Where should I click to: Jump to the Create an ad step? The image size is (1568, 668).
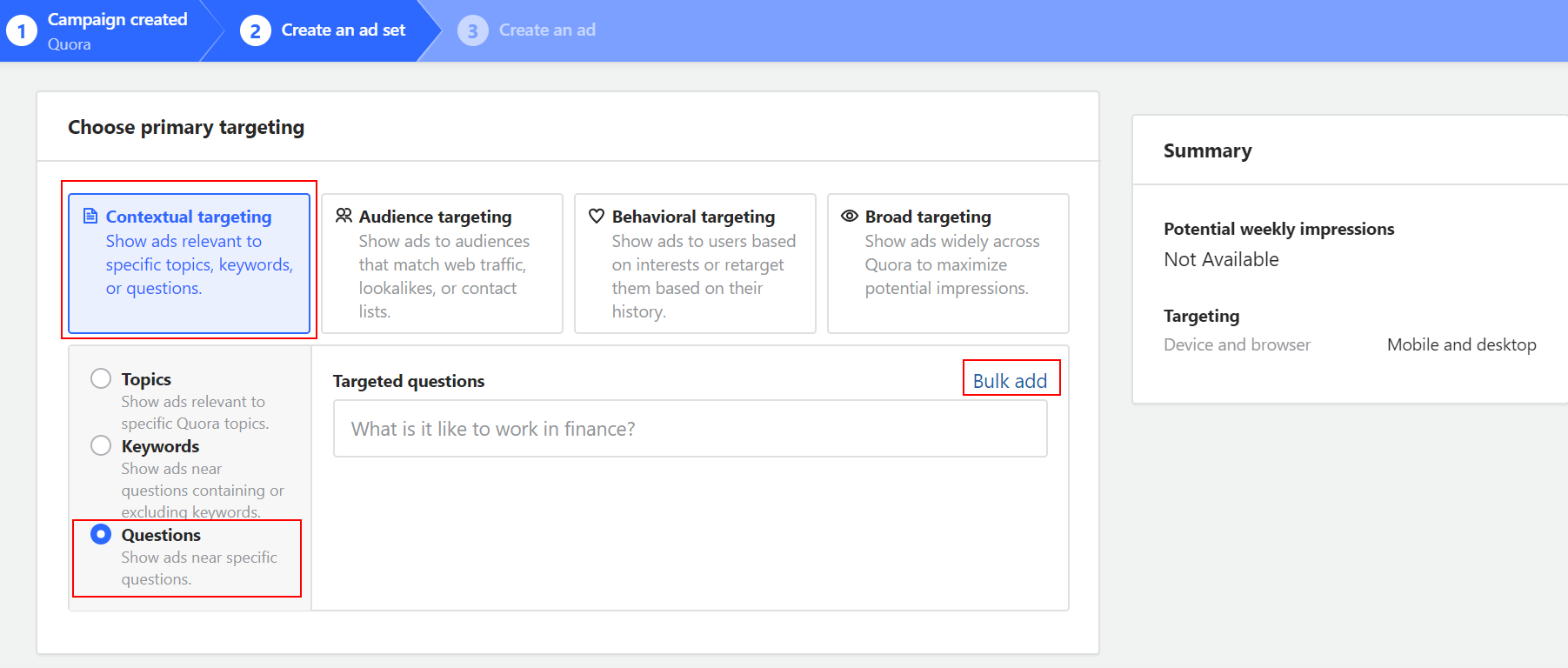pyautogui.click(x=547, y=30)
